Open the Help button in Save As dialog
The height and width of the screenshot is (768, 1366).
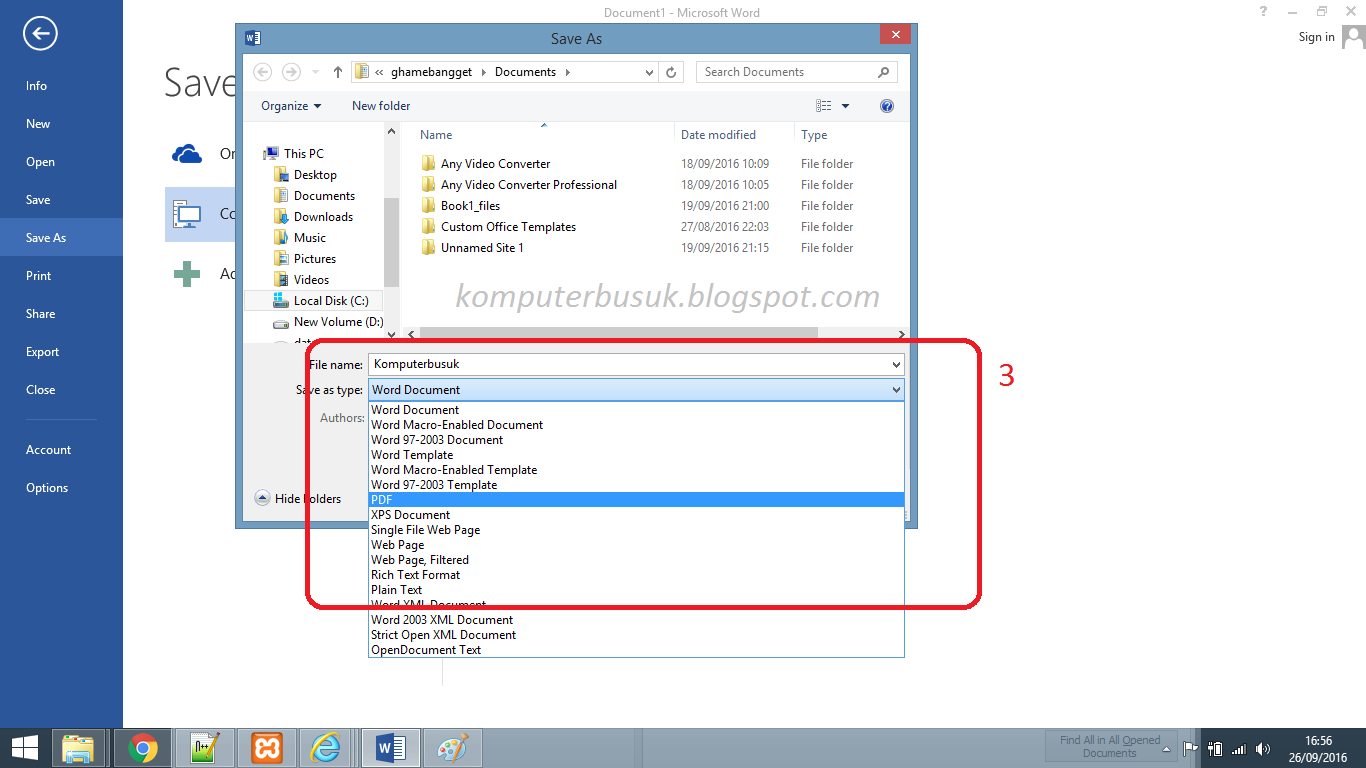point(886,106)
